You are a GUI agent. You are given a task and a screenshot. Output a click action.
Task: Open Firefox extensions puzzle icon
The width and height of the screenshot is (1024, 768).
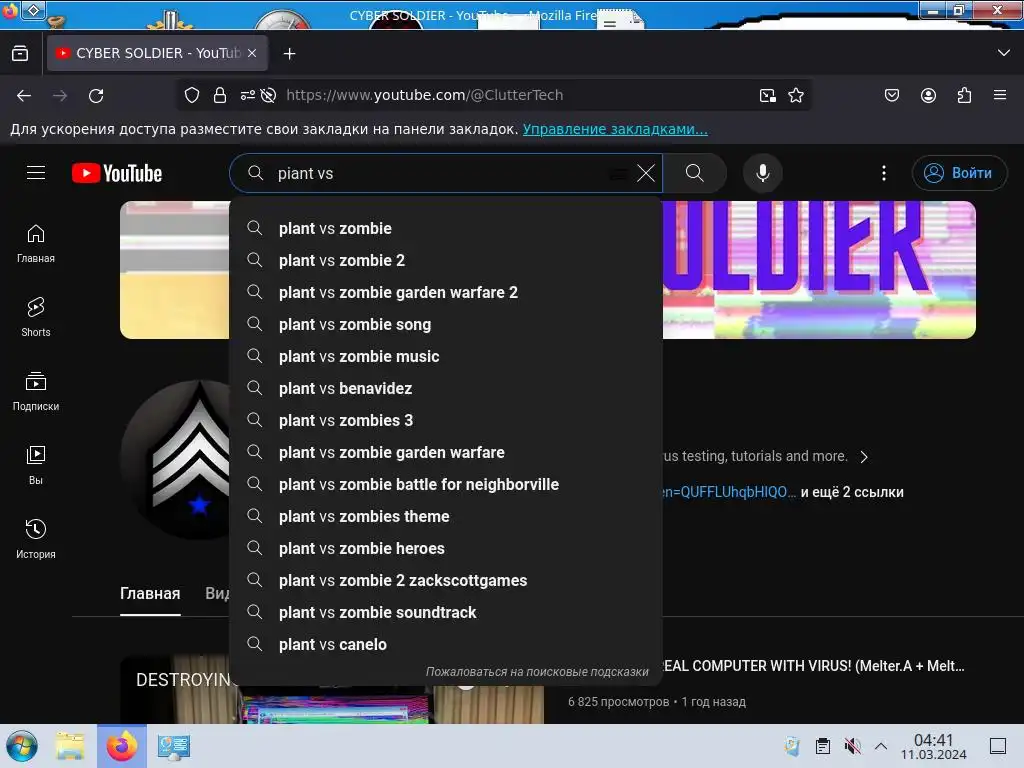point(964,95)
